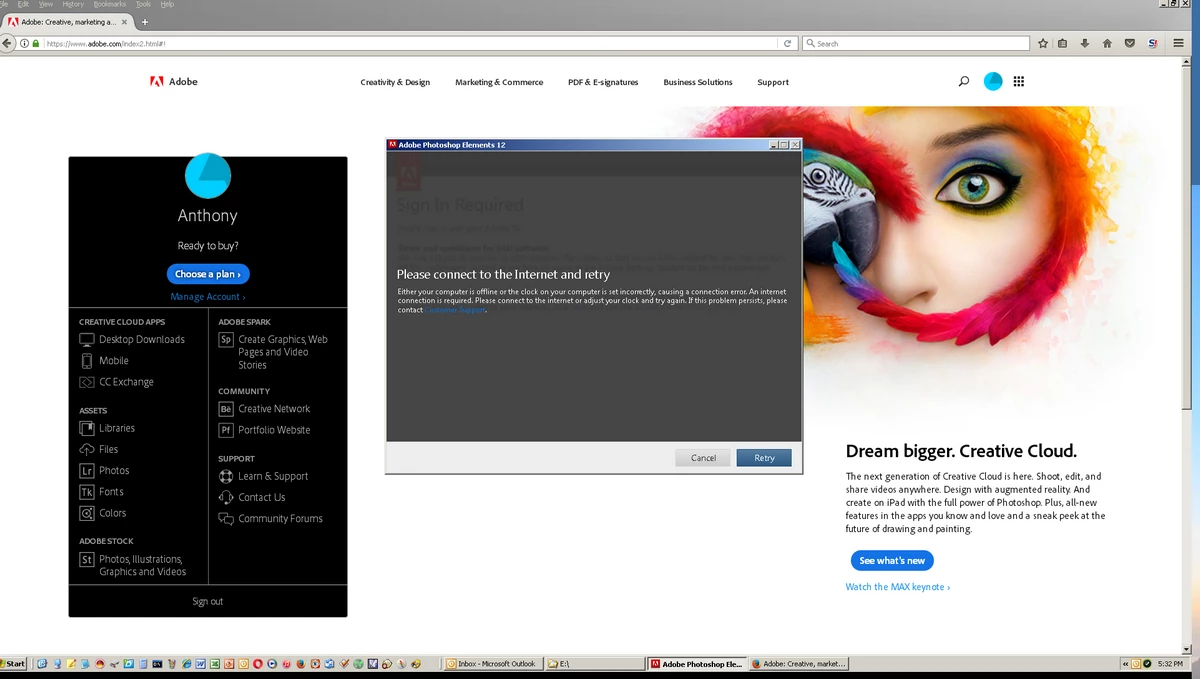
Task: Click the S! extension icon in toolbar
Action: pyautogui.click(x=1153, y=43)
